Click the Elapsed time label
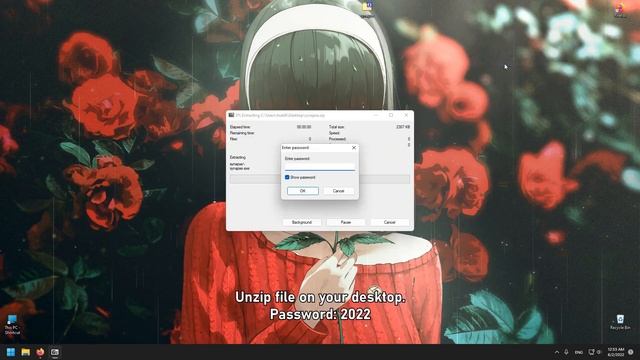This screenshot has width=640, height=360. click(x=240, y=127)
